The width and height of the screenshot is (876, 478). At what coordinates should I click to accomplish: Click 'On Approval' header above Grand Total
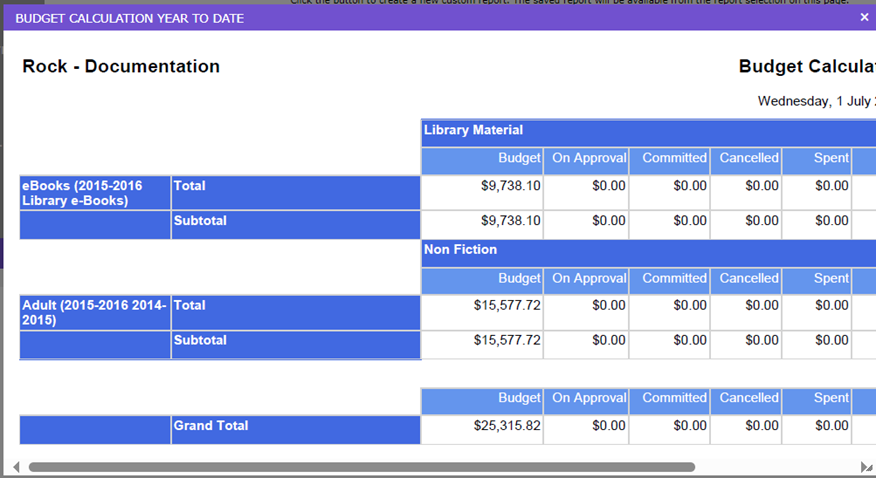coord(586,401)
